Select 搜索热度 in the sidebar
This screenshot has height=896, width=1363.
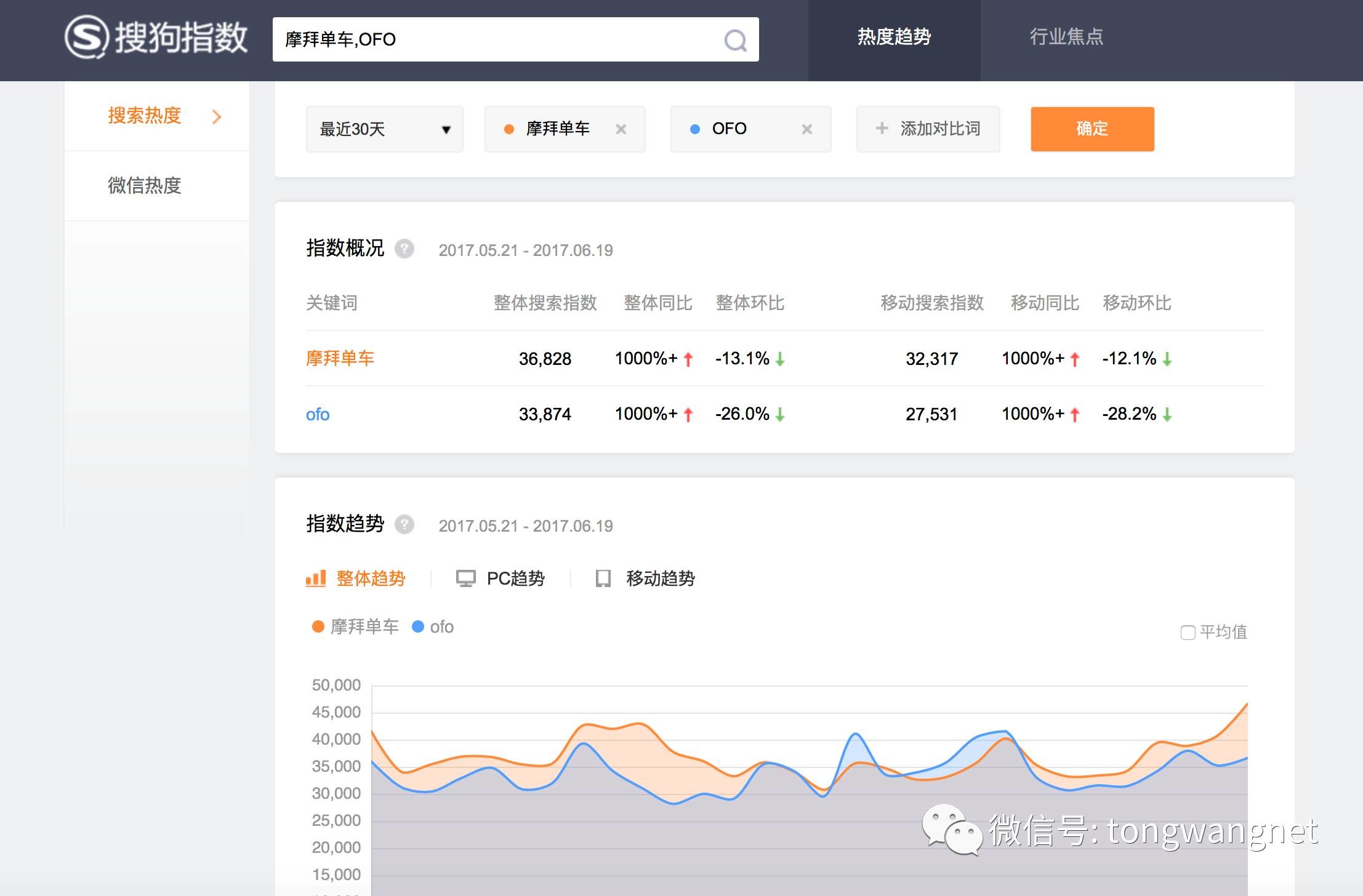click(x=145, y=116)
